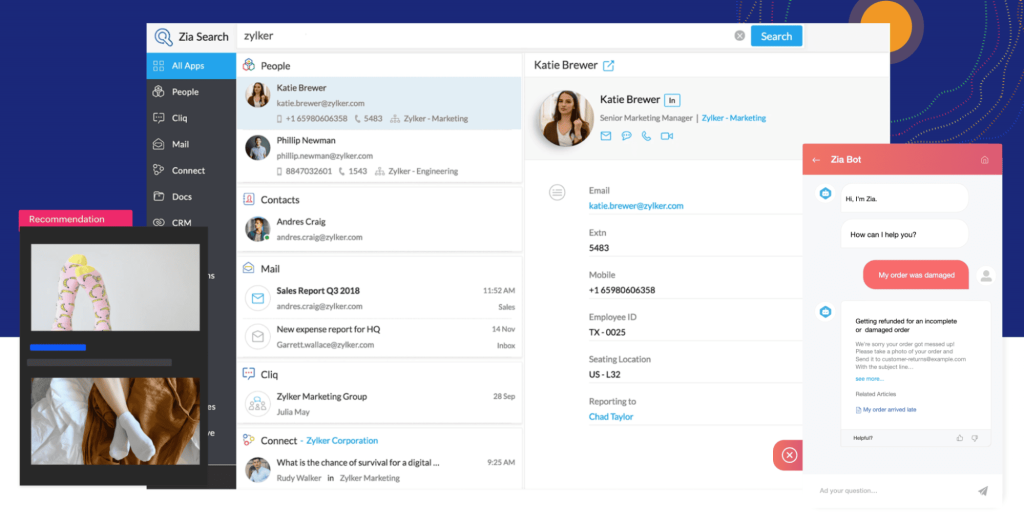Close the bot with red X button

790,455
